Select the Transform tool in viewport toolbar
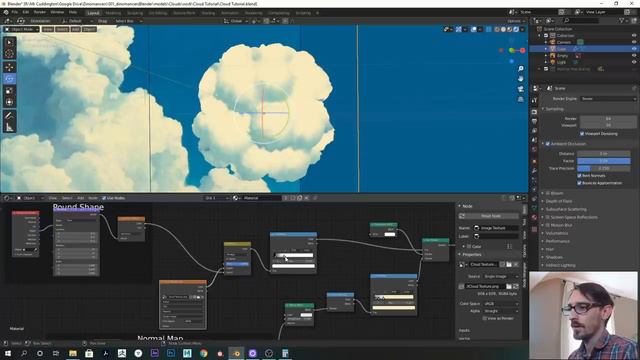 click(x=9, y=102)
